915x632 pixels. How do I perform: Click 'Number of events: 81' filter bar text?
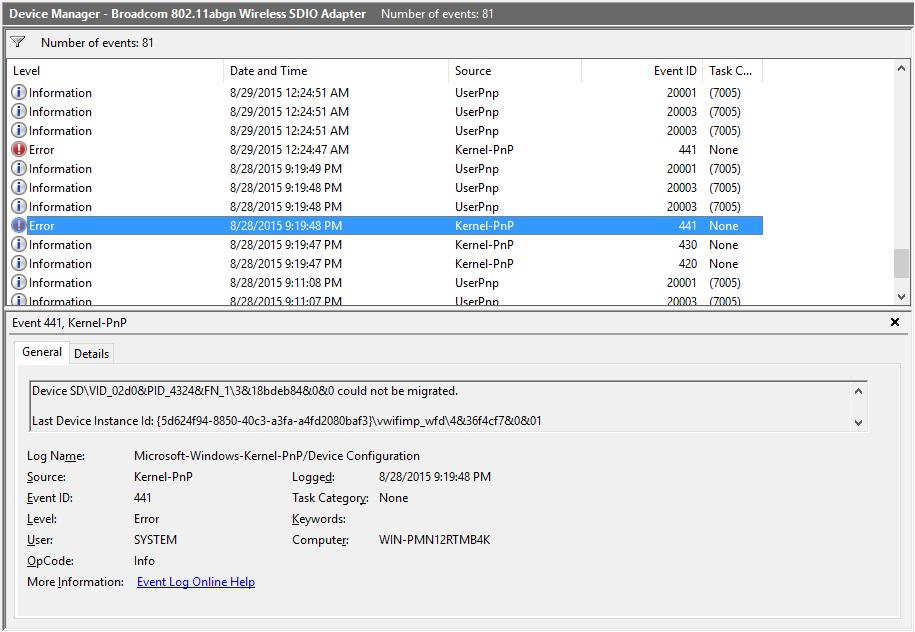pyautogui.click(x=97, y=43)
